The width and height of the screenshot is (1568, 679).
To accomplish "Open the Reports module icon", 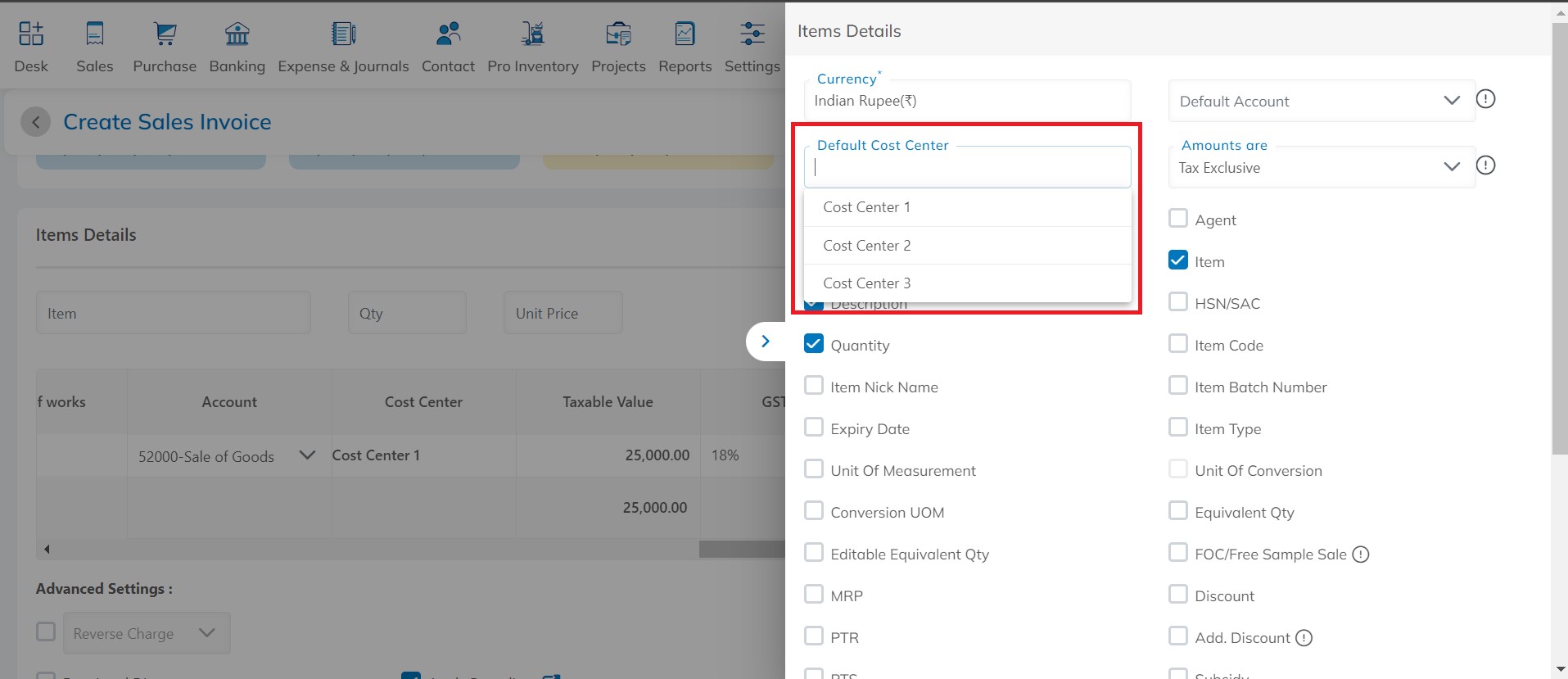I will click(685, 34).
